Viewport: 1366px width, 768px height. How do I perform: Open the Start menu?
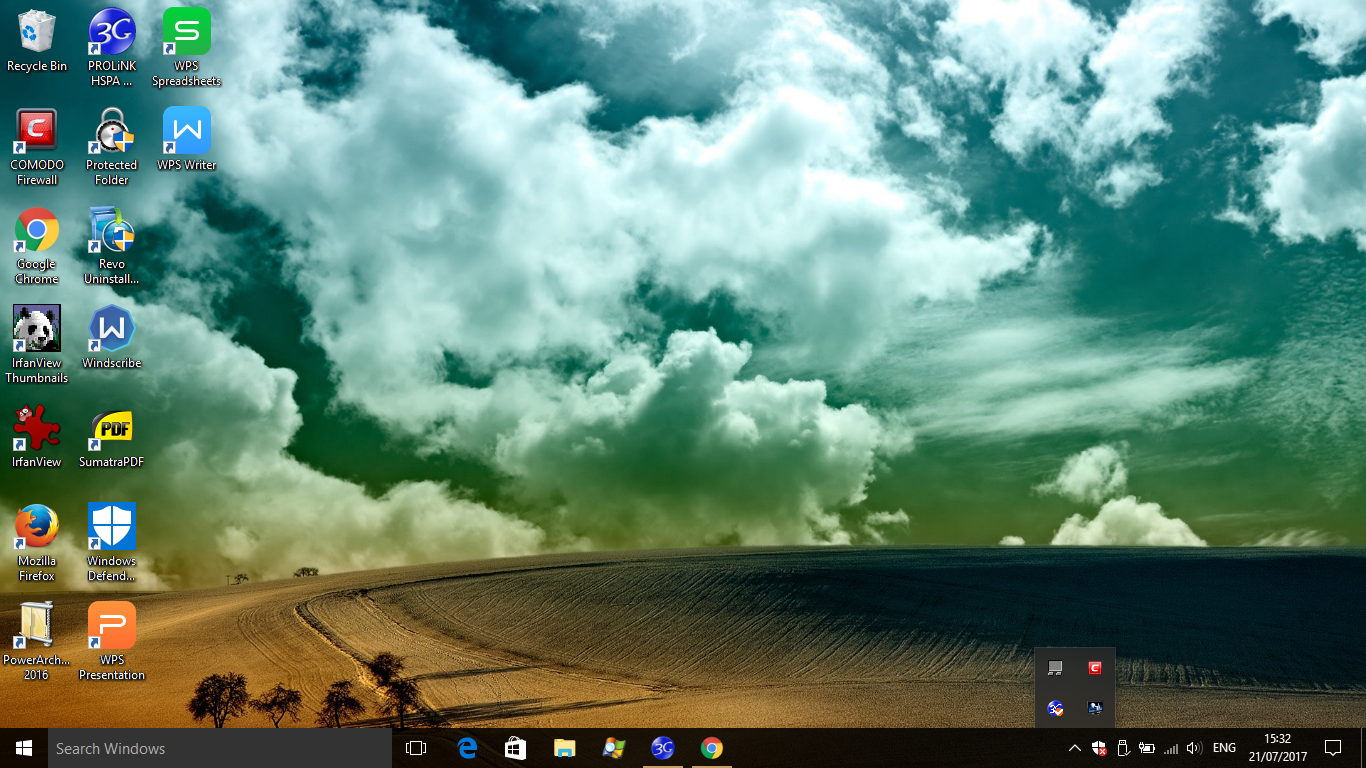click(x=24, y=748)
